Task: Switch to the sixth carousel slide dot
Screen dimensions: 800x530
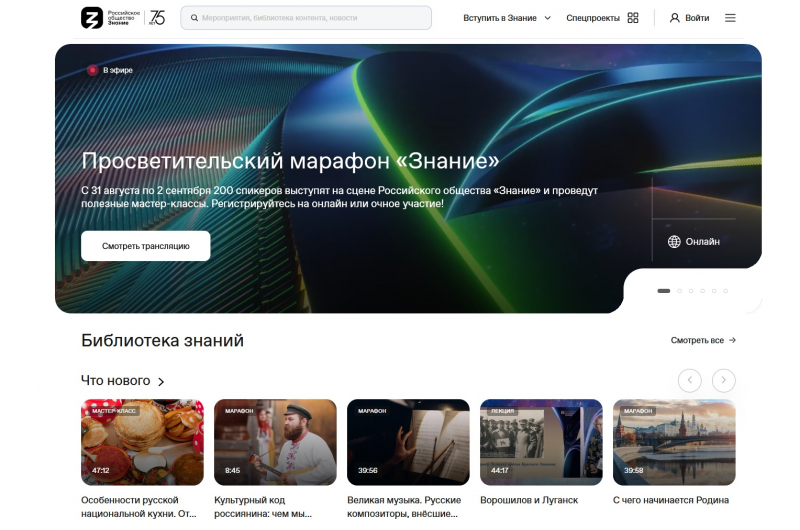Action: pos(726,291)
